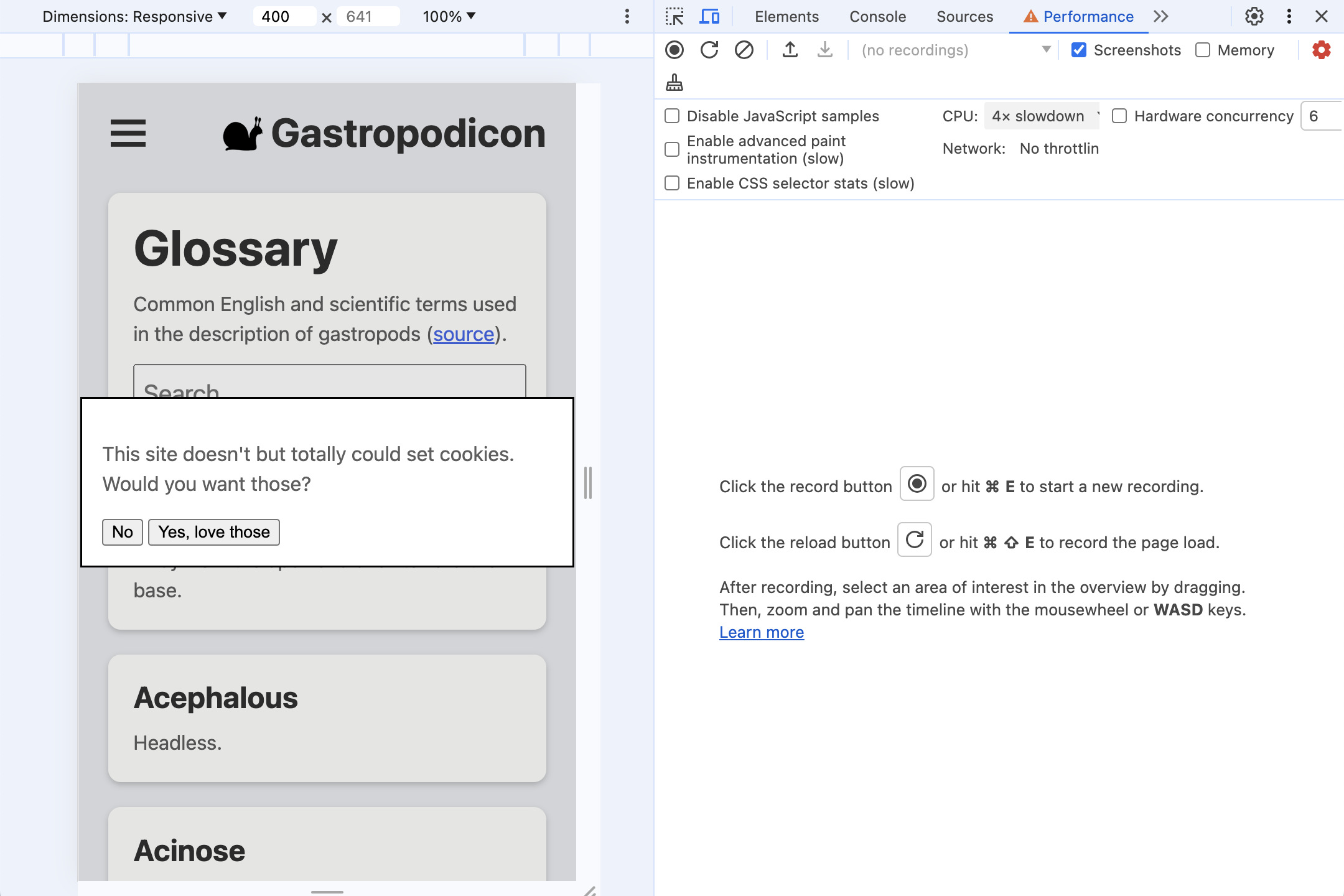Click the source hyperlink in glossary description
This screenshot has height=896, width=1344.
(x=463, y=333)
